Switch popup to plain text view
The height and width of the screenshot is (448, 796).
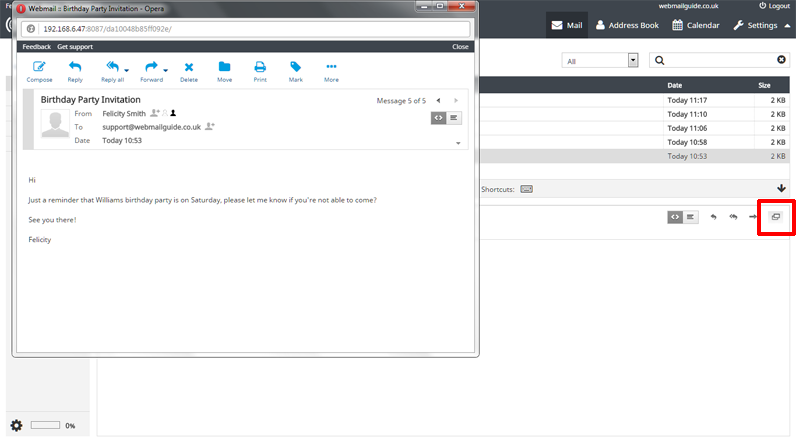pos(454,118)
